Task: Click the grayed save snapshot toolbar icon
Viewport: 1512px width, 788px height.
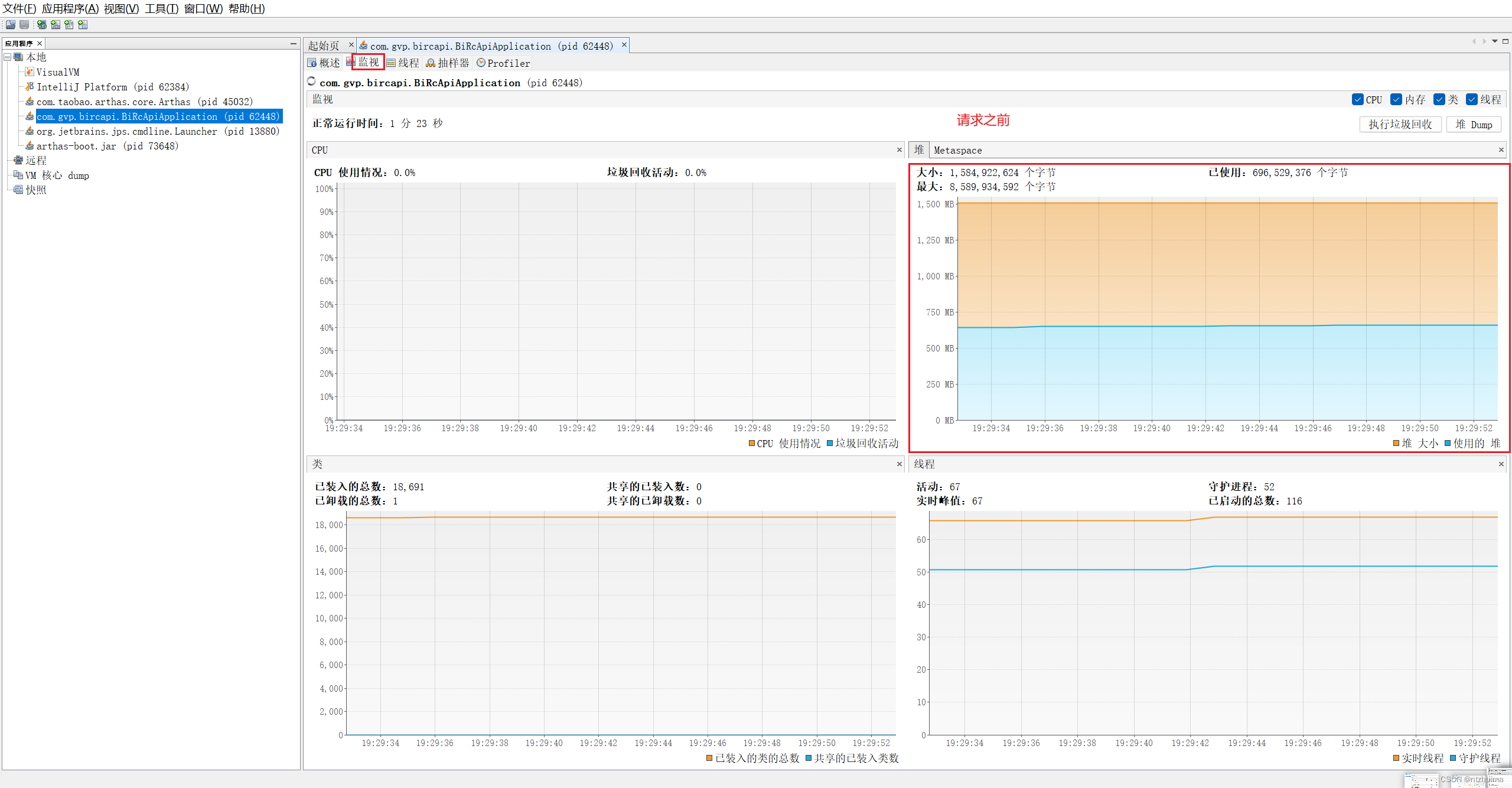Action: pyautogui.click(x=24, y=25)
